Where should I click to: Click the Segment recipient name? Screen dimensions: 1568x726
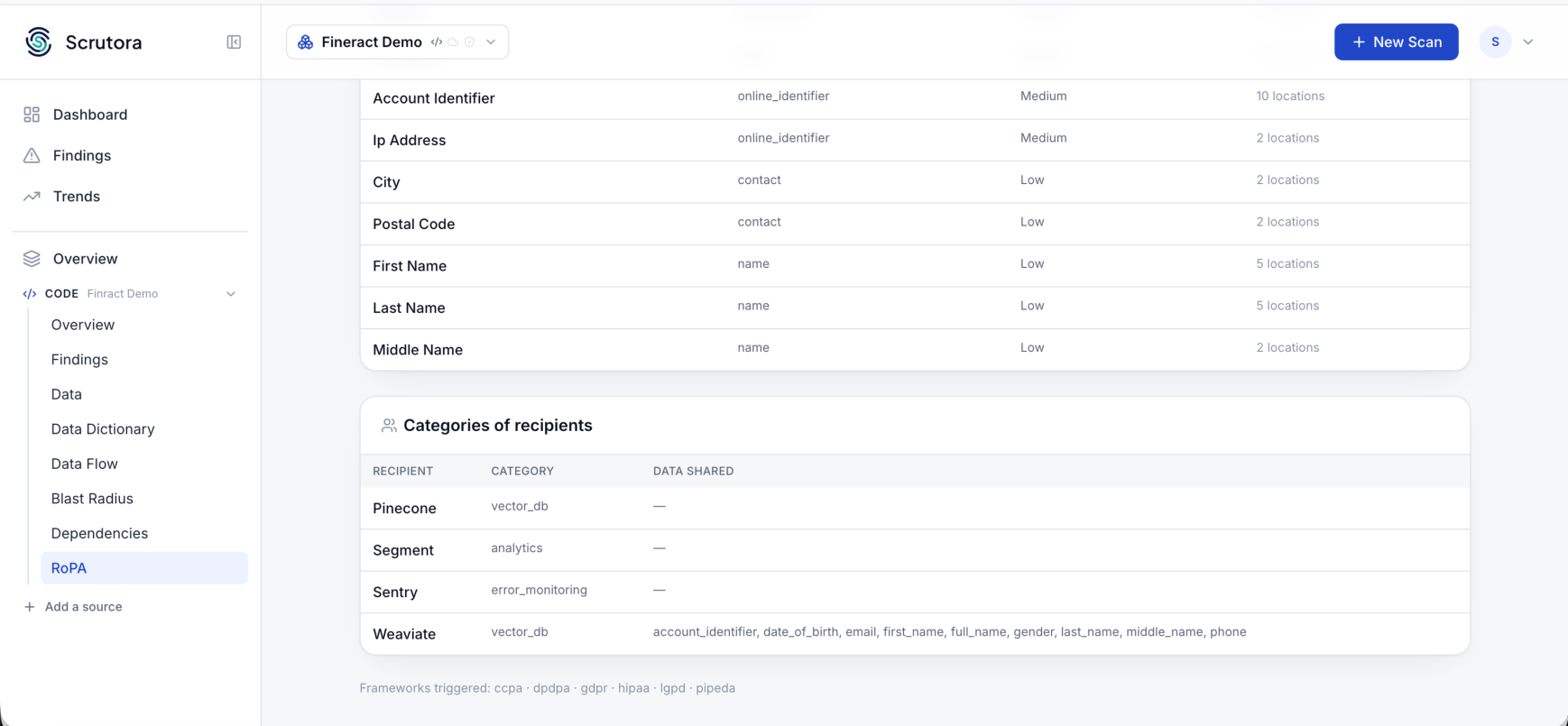[403, 550]
